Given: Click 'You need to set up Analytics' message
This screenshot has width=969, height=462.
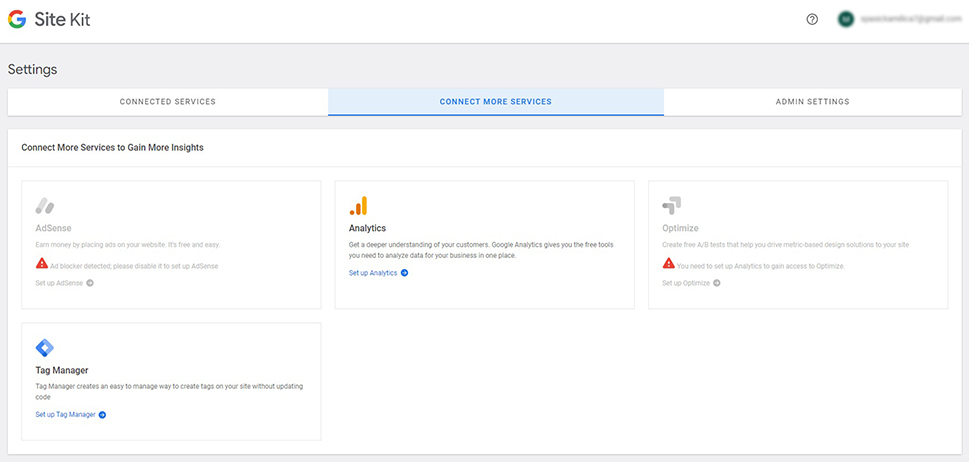Looking at the screenshot, I should (761, 266).
